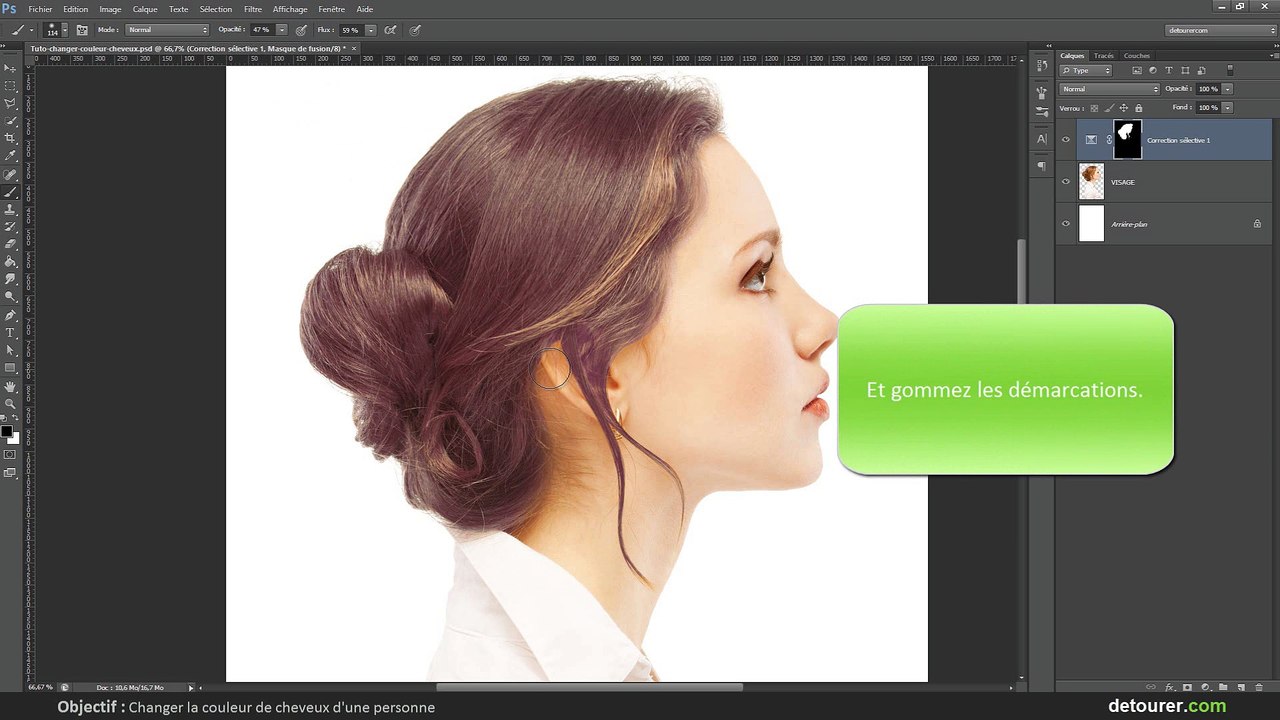Image resolution: width=1280 pixels, height=720 pixels.
Task: Toggle lock position
Action: 1124,108
